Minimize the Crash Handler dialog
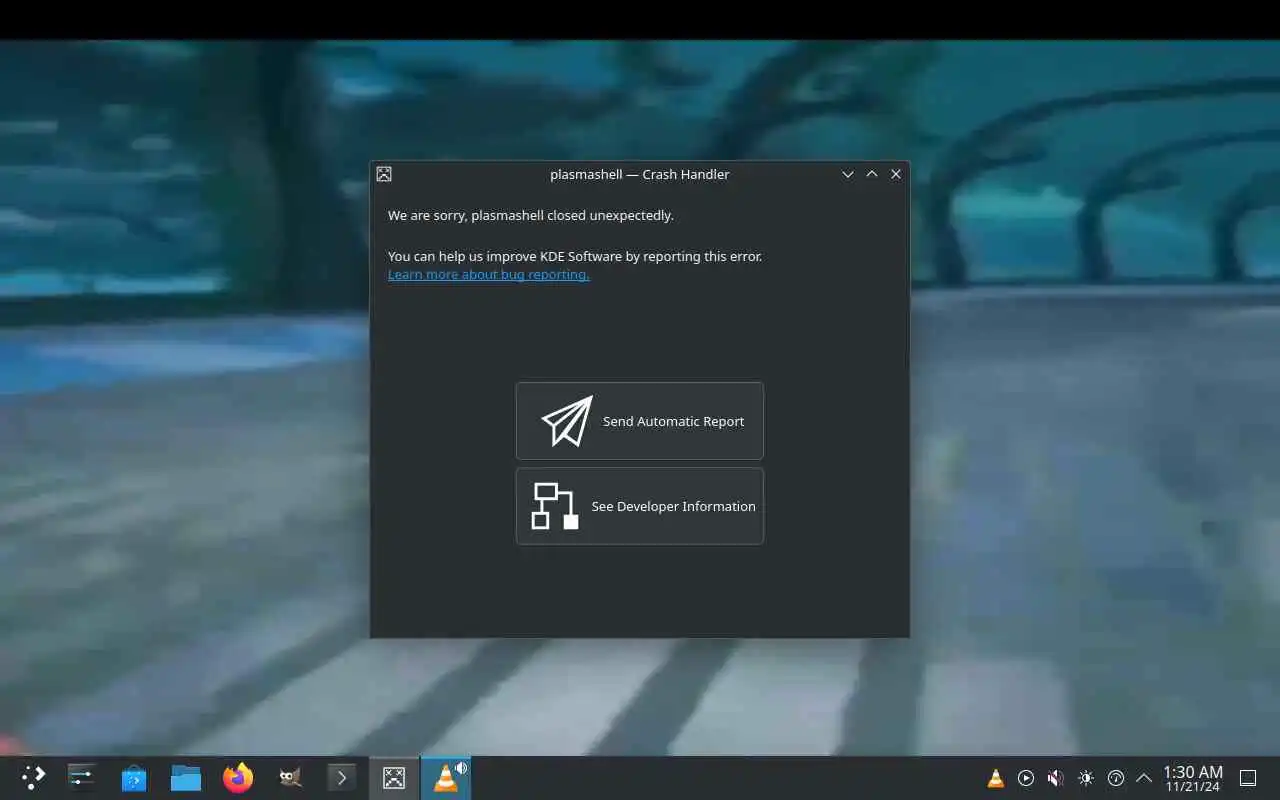Screen dimensions: 1280x800 coord(848,174)
